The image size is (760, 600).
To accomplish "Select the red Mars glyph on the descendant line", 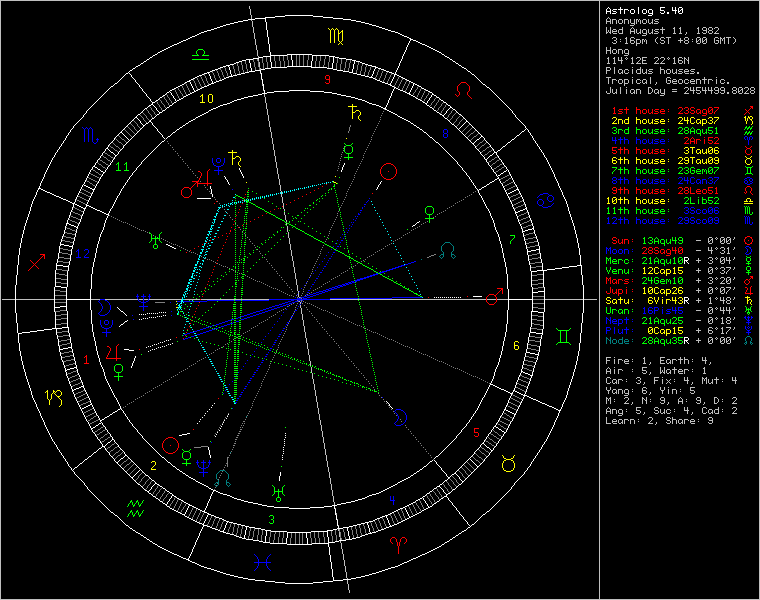I will [495, 296].
